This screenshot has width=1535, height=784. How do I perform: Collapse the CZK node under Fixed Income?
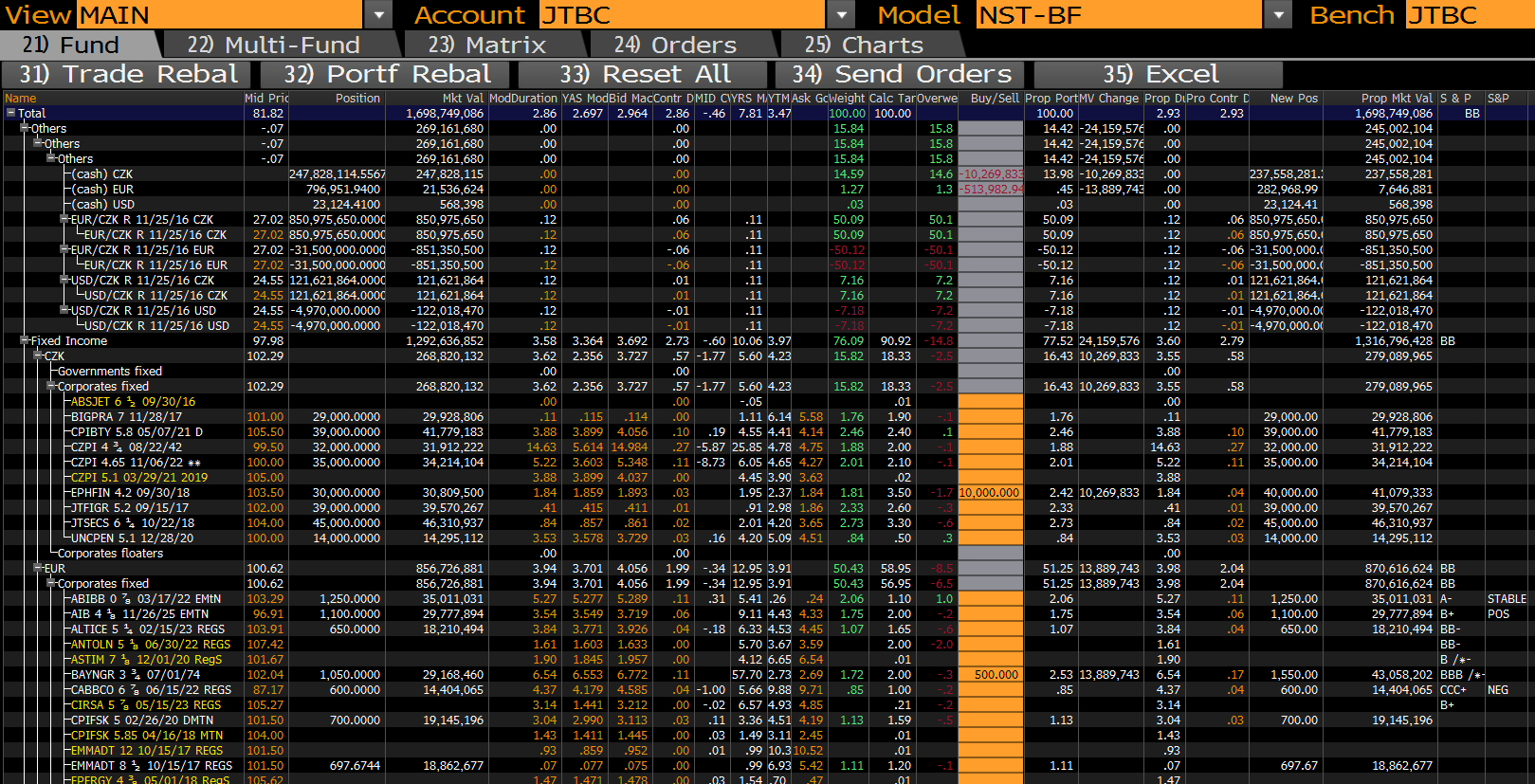(x=38, y=356)
